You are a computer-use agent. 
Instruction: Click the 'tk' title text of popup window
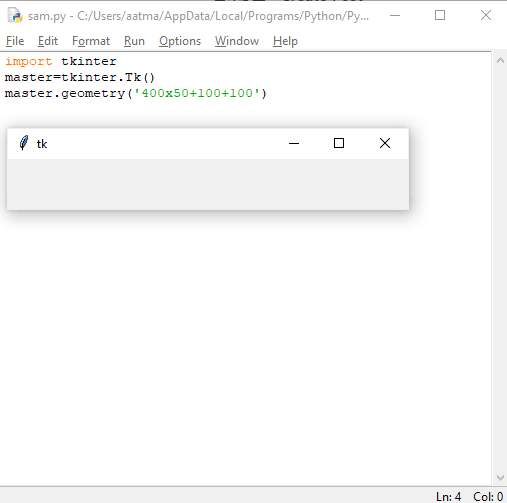[42, 144]
